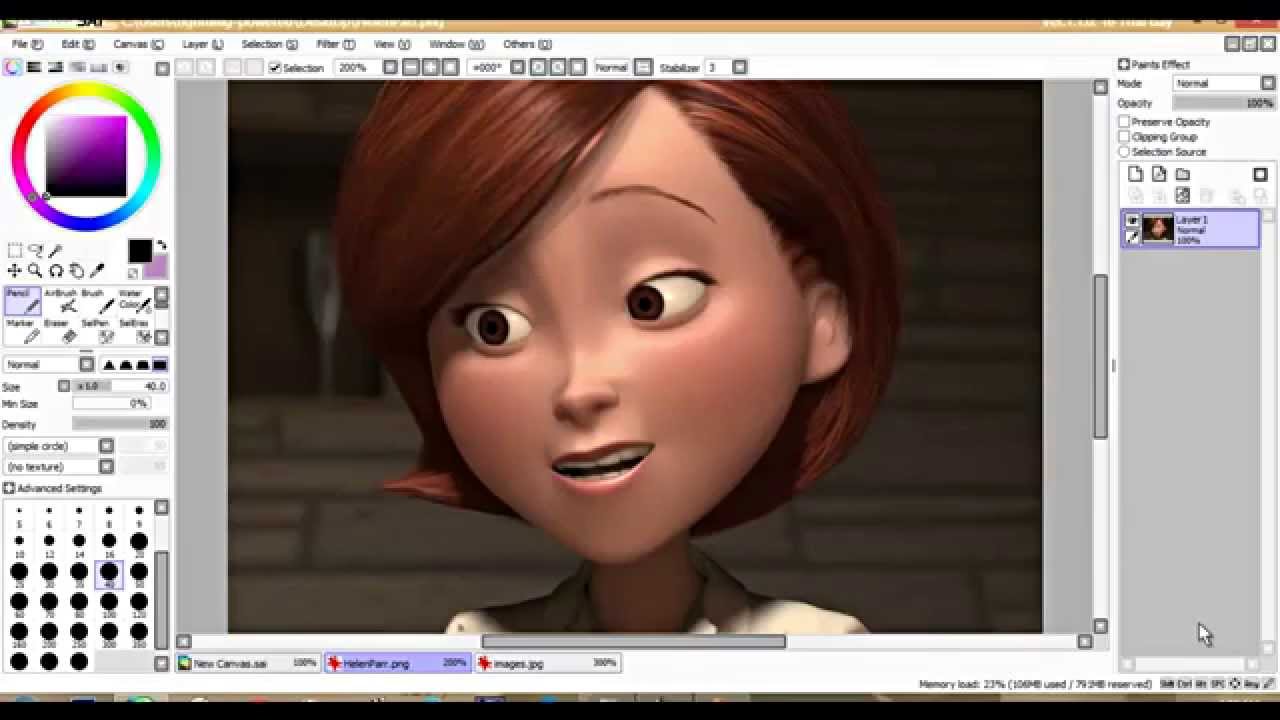Open the File menu
The image size is (1280, 720).
tap(27, 44)
